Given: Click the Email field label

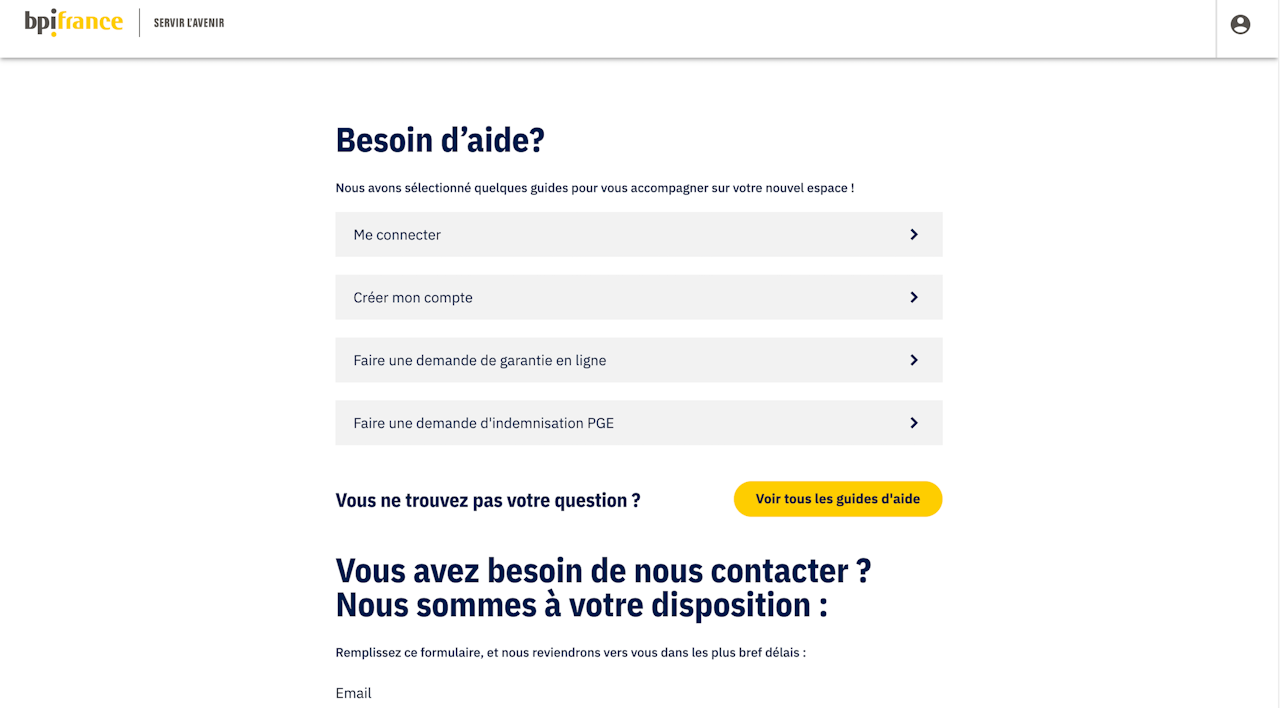Looking at the screenshot, I should click(x=353, y=693).
